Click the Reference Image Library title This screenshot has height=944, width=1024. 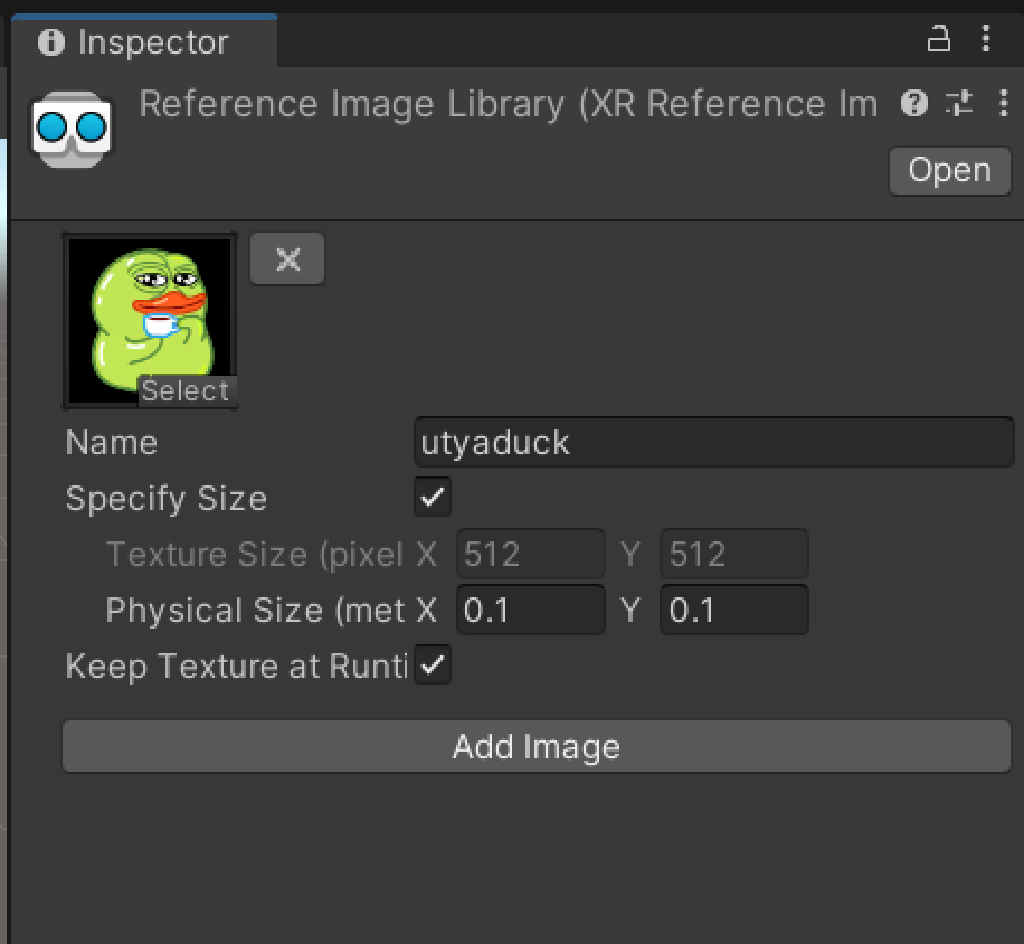click(x=508, y=104)
